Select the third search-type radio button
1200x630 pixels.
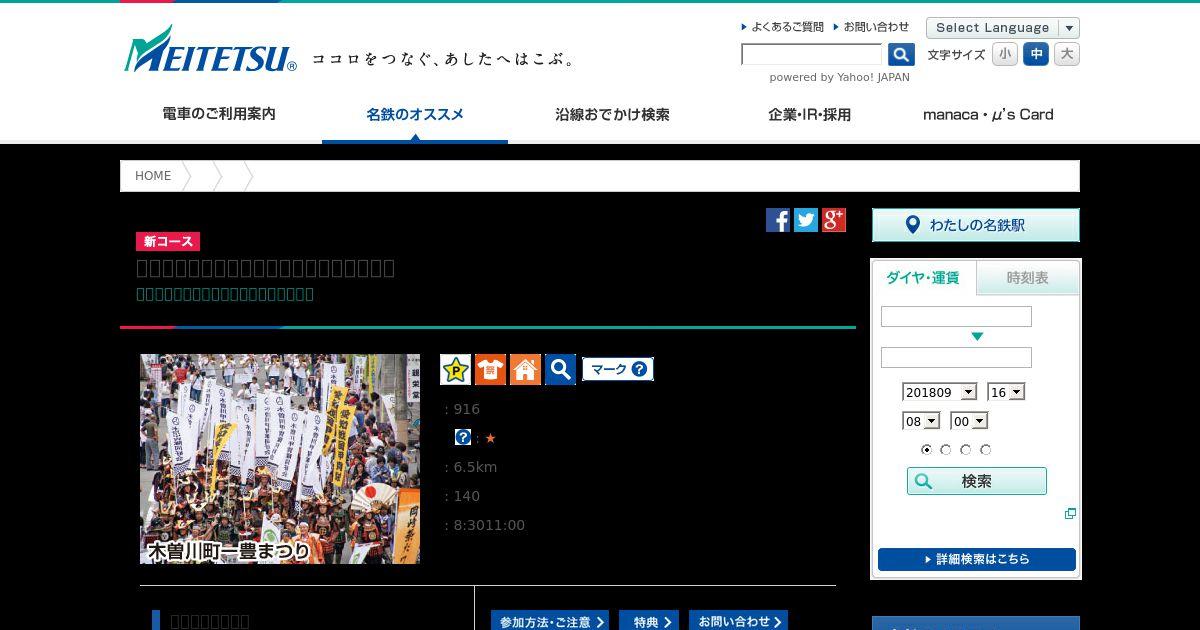click(x=966, y=450)
